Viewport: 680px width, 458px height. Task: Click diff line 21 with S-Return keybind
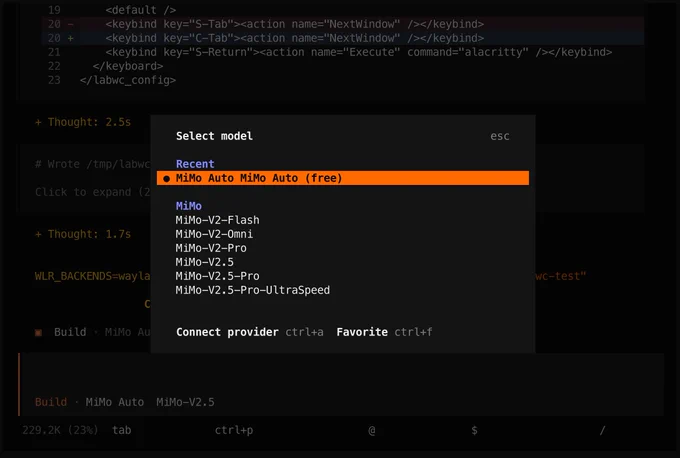coord(343,52)
